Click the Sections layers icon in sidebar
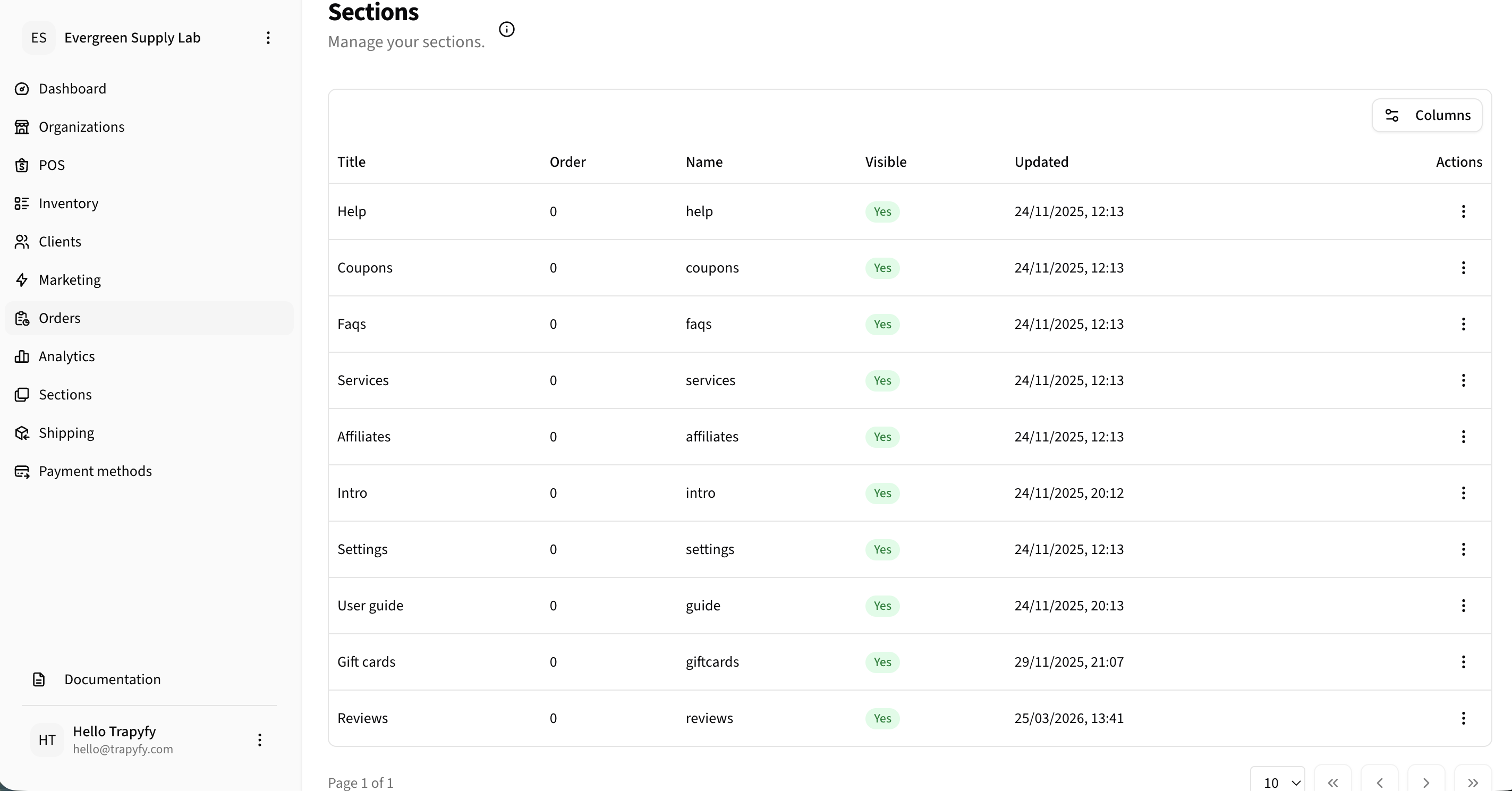Image resolution: width=1512 pixels, height=791 pixels. pyautogui.click(x=22, y=394)
